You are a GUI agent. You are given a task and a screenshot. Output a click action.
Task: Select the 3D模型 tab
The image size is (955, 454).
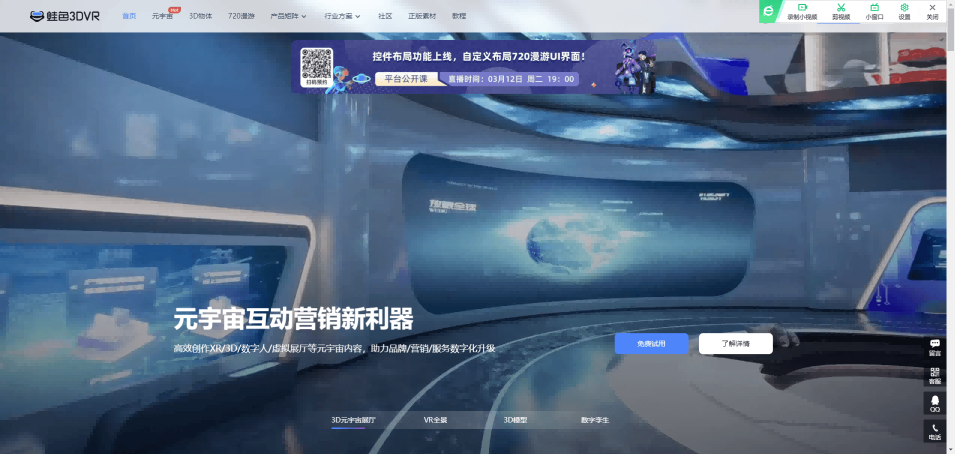pos(515,420)
